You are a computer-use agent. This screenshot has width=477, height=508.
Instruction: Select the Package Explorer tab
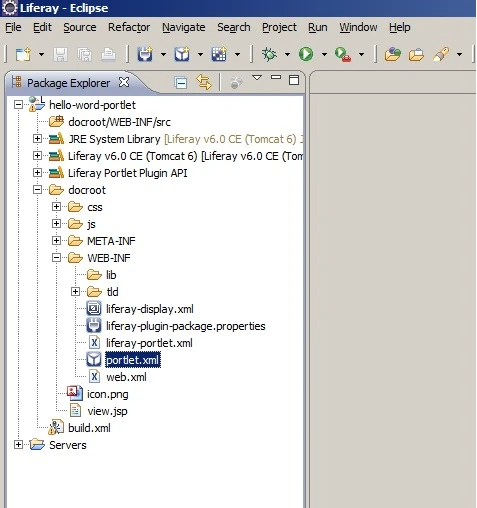pos(68,83)
